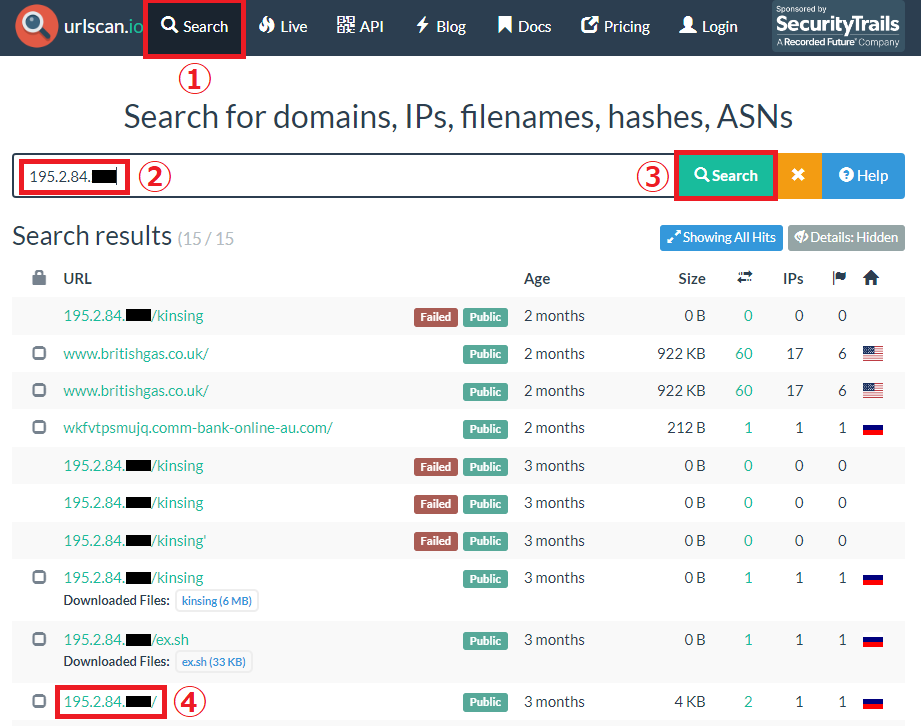The width and height of the screenshot is (921, 726).
Task: Open the API page in navbar
Action: [x=360, y=27]
